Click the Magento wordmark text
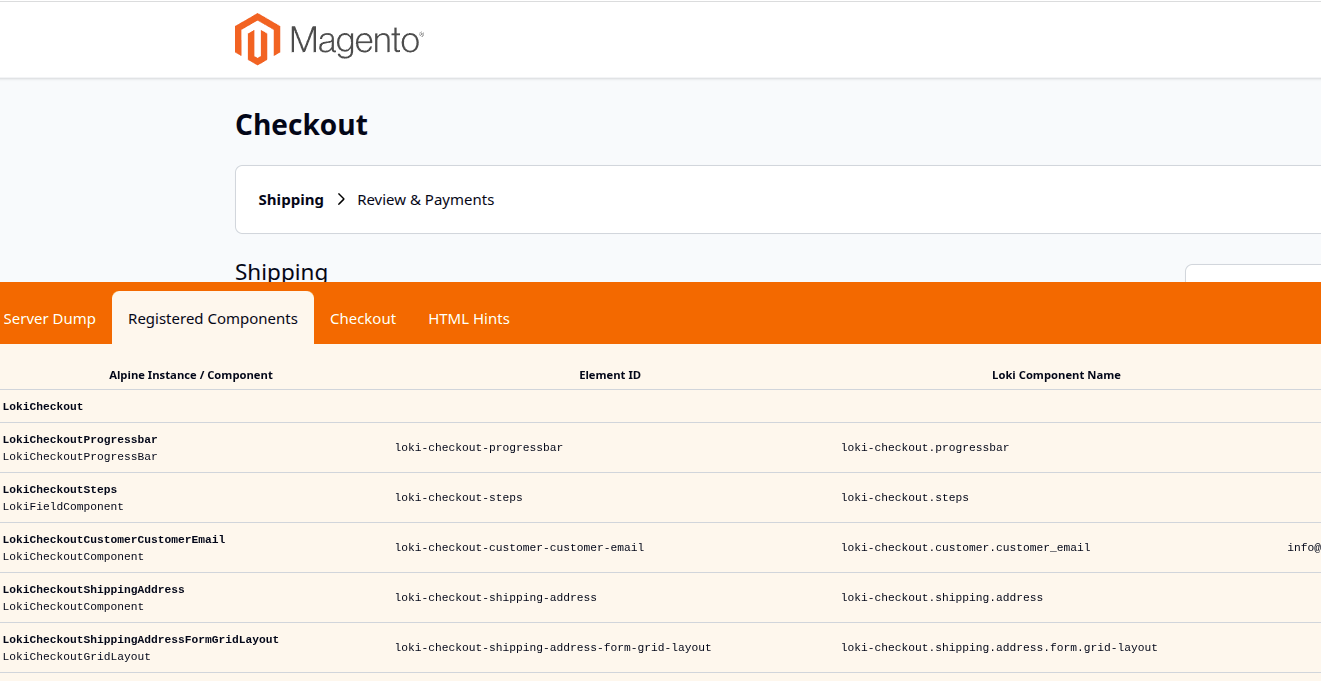 [x=356, y=41]
